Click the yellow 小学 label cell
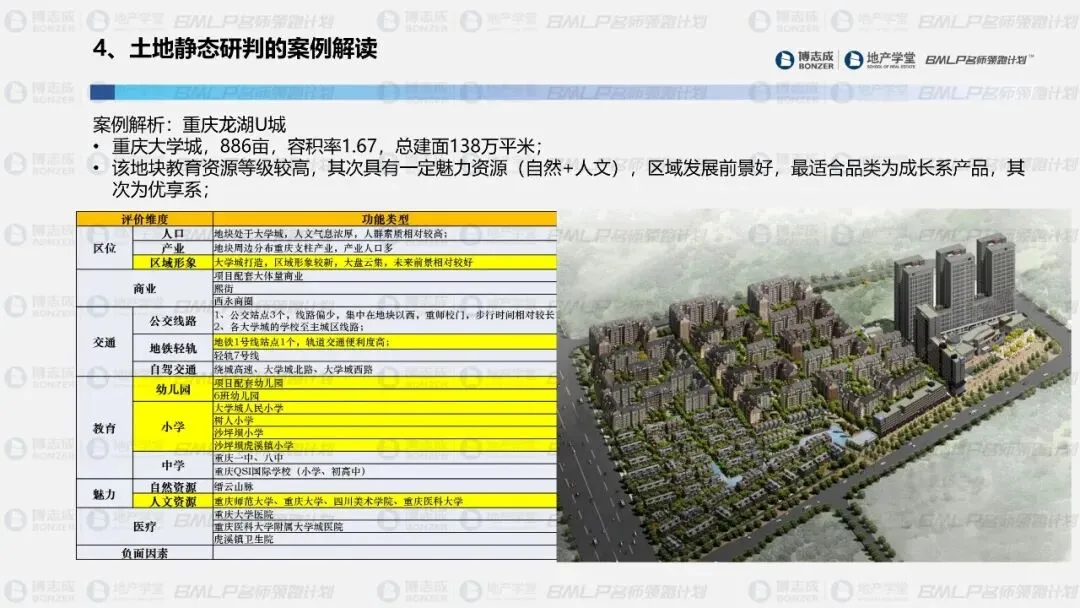 173,427
